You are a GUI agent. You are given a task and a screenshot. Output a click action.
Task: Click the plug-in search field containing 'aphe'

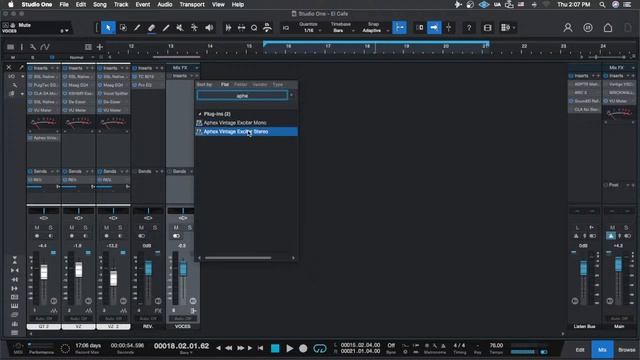tap(242, 96)
